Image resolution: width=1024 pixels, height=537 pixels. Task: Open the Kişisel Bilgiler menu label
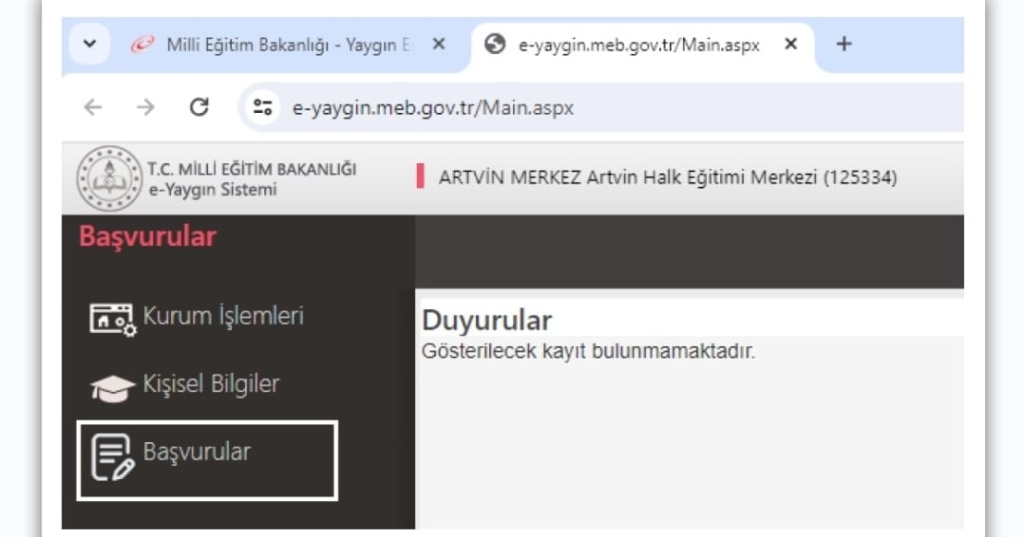point(211,384)
